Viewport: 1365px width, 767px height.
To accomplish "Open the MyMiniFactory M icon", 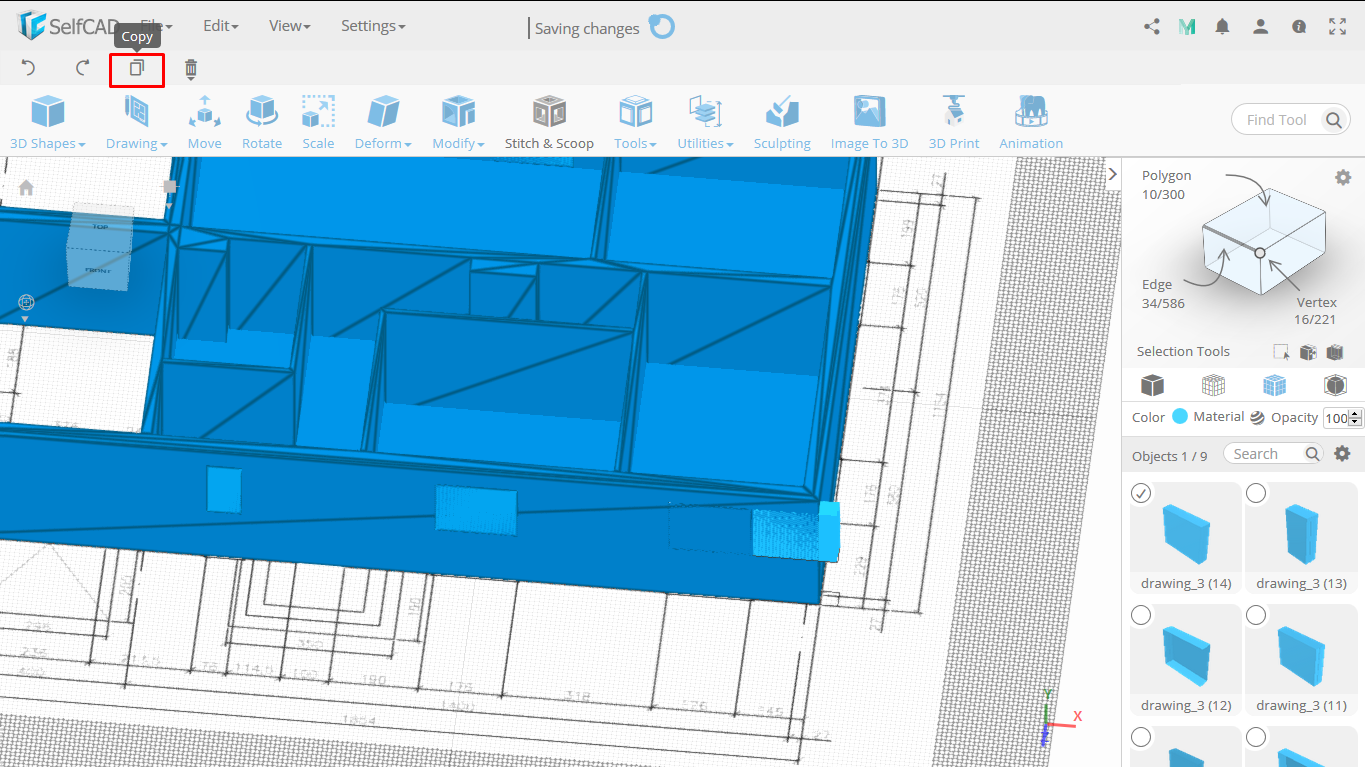I will coord(1187,27).
